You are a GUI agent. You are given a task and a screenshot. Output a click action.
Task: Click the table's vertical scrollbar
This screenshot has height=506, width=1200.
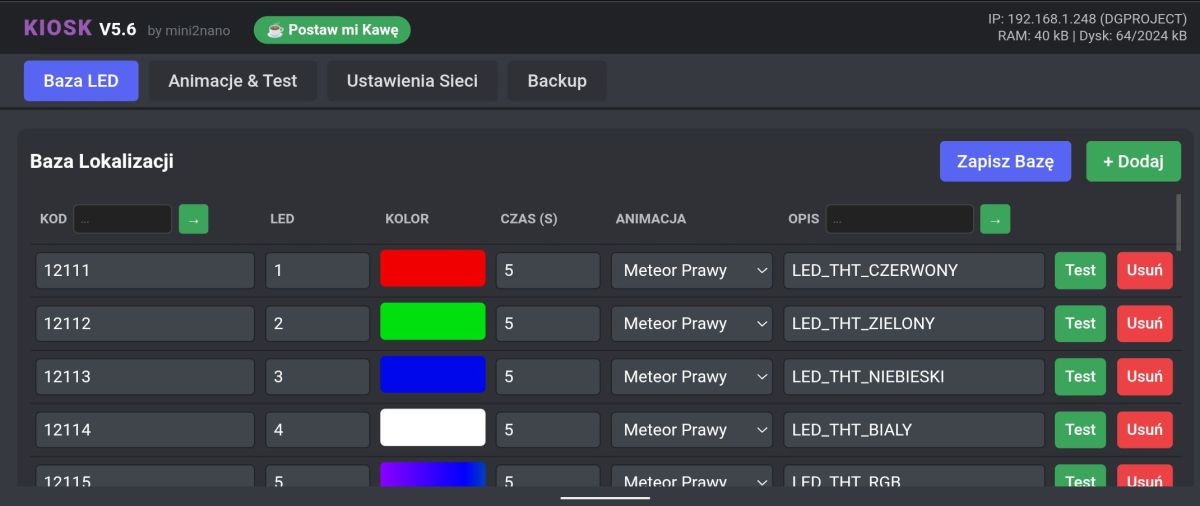pyautogui.click(x=1179, y=222)
